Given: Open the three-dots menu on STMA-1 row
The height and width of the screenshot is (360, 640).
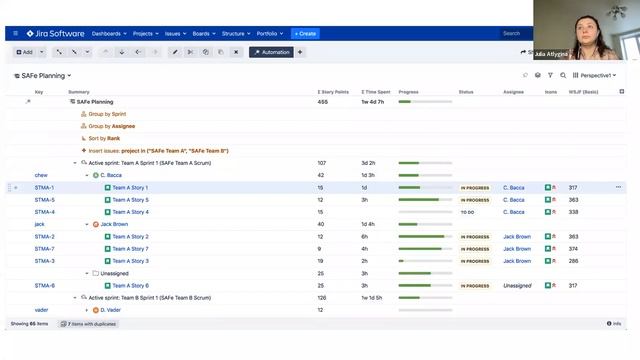Looking at the screenshot, I should [618, 187].
